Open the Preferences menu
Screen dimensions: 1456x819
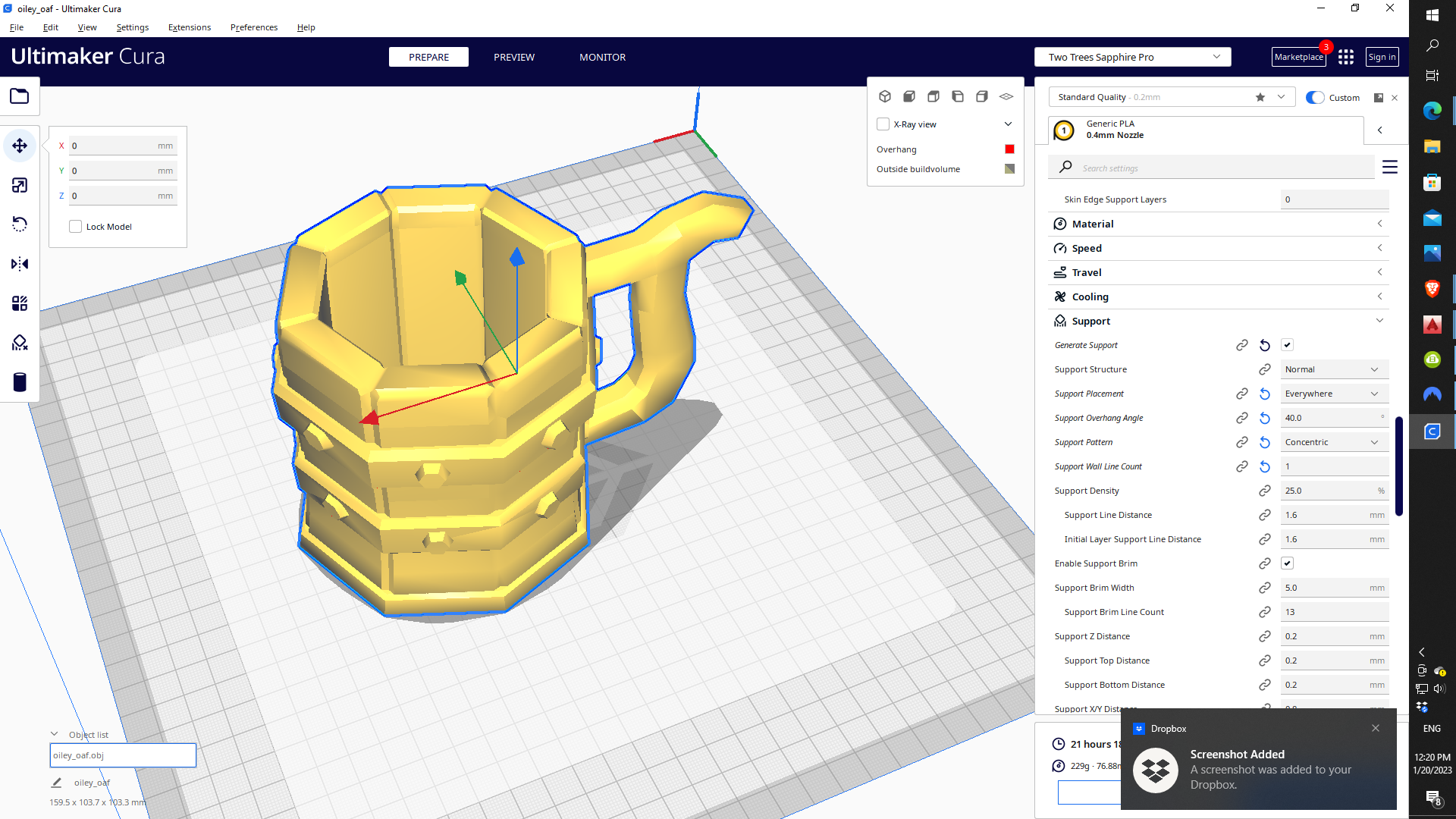[x=254, y=27]
